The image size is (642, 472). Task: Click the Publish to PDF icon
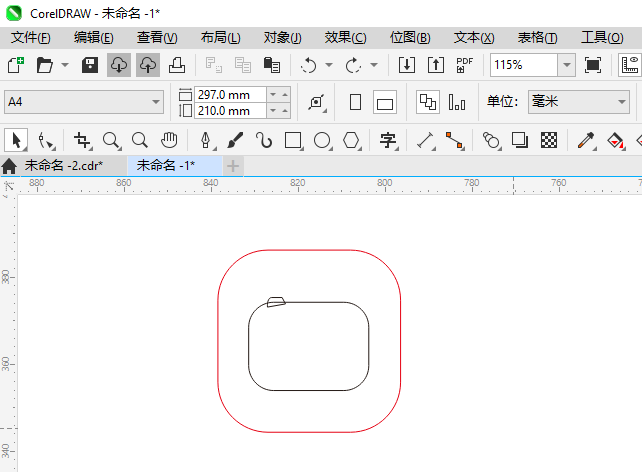coord(465,65)
